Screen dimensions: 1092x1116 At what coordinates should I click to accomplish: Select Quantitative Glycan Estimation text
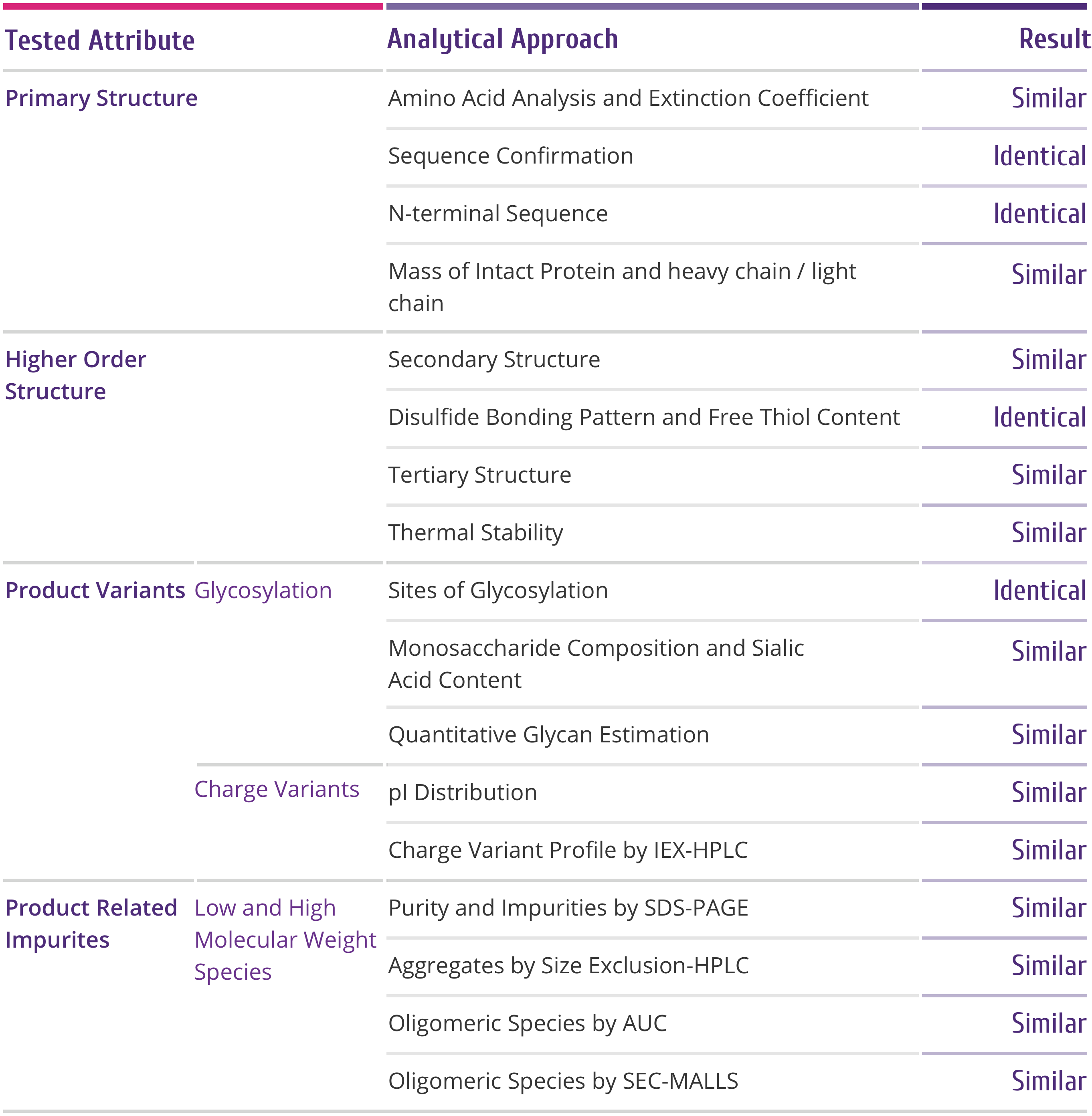(548, 735)
